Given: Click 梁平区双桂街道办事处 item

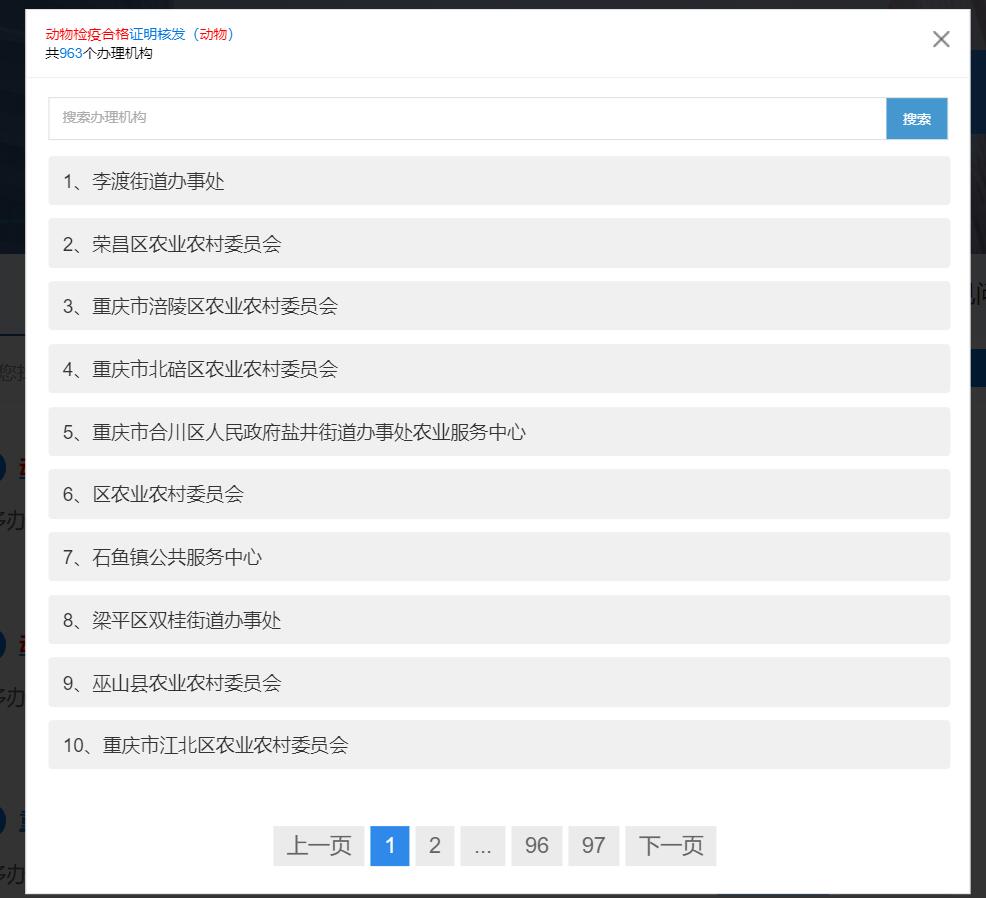Looking at the screenshot, I should click(x=499, y=620).
